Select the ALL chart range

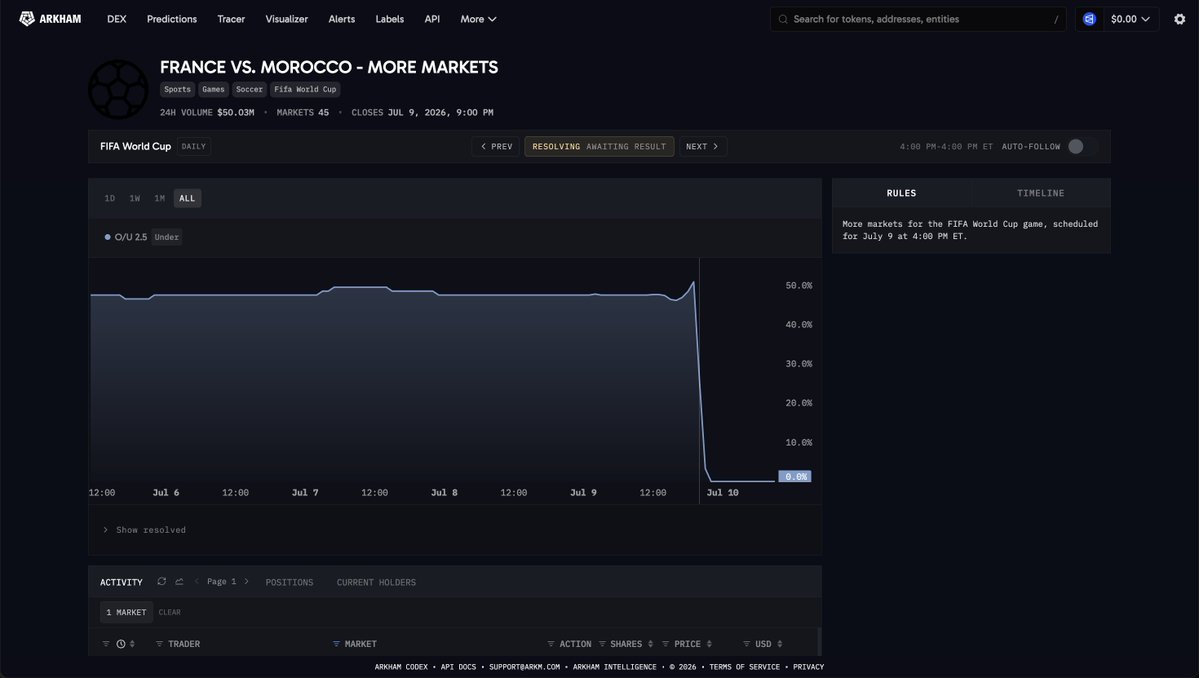click(x=187, y=199)
